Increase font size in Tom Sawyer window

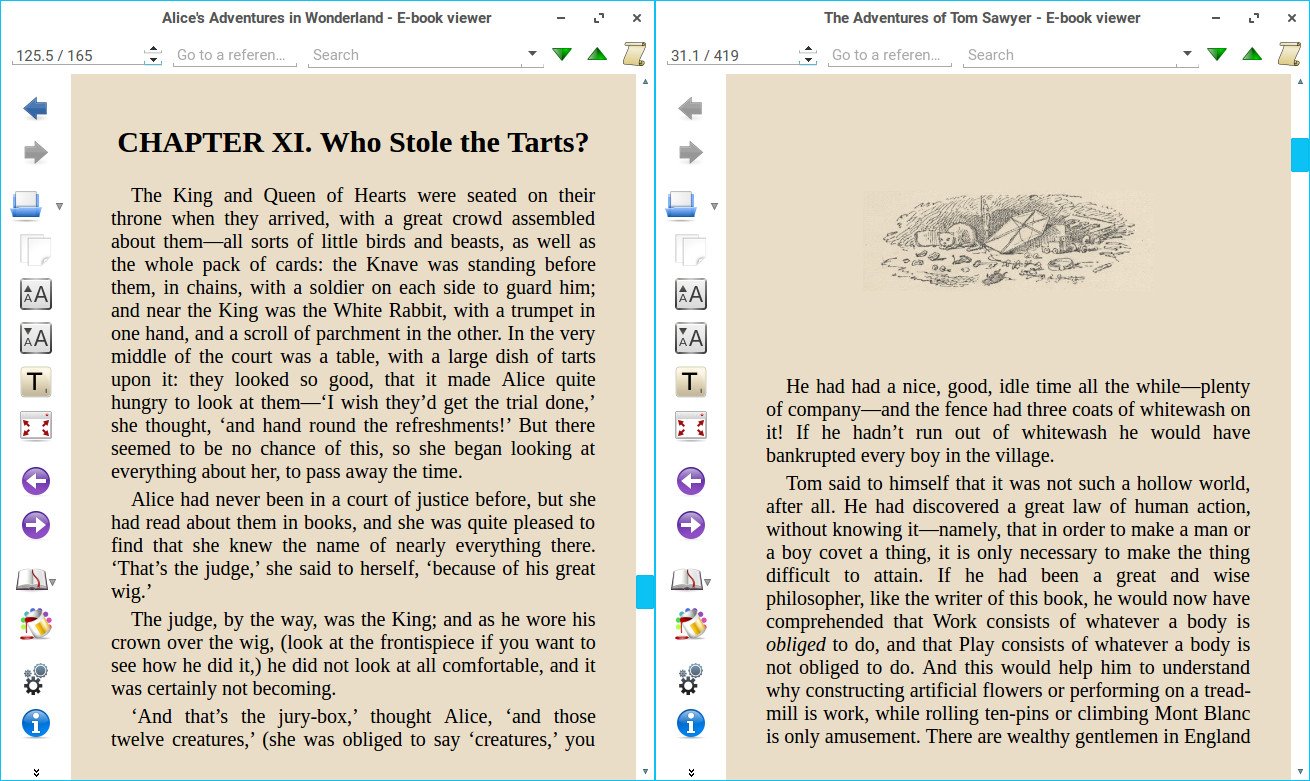pyautogui.click(x=691, y=295)
